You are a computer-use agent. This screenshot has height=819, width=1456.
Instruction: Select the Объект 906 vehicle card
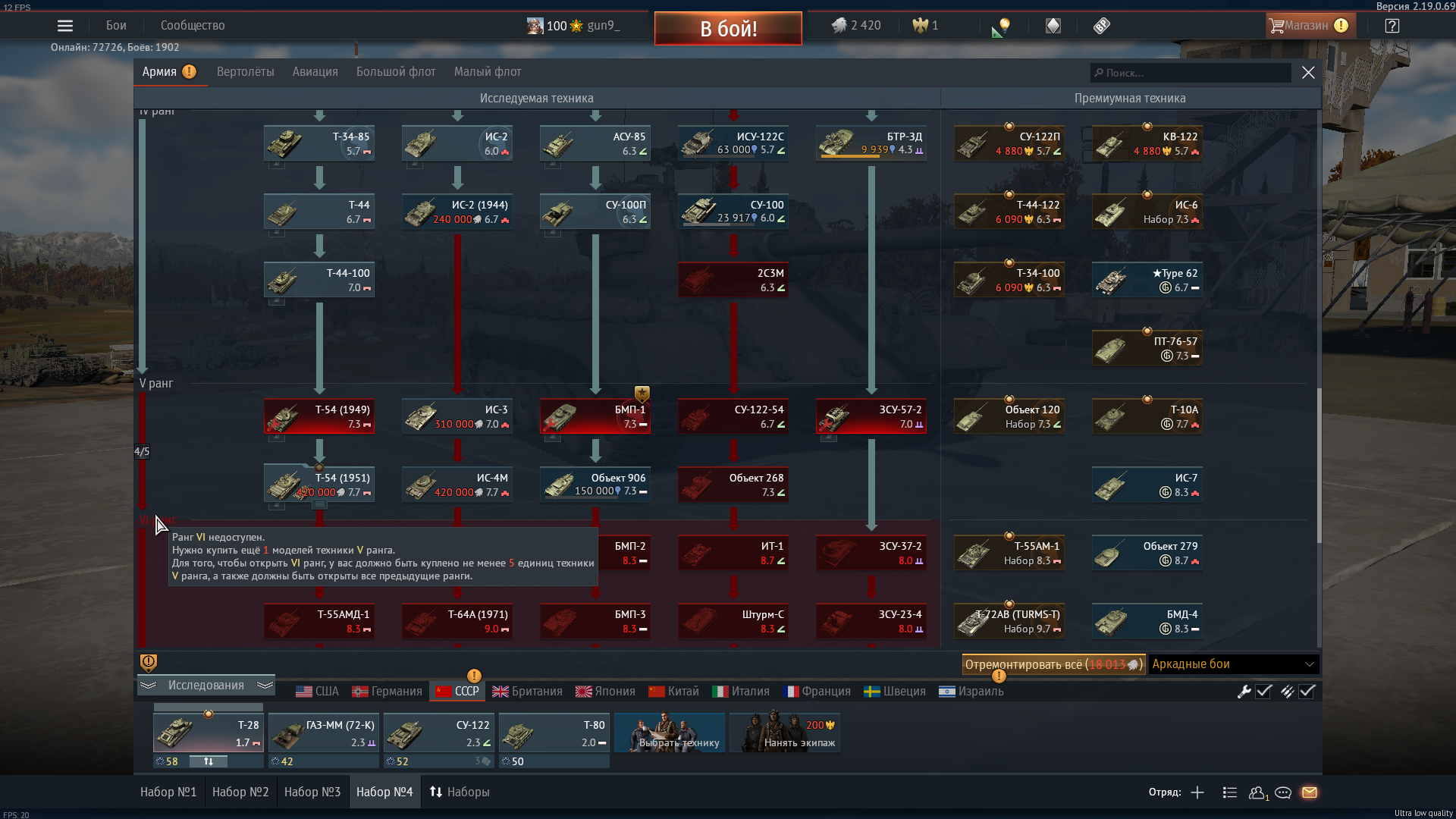click(595, 485)
